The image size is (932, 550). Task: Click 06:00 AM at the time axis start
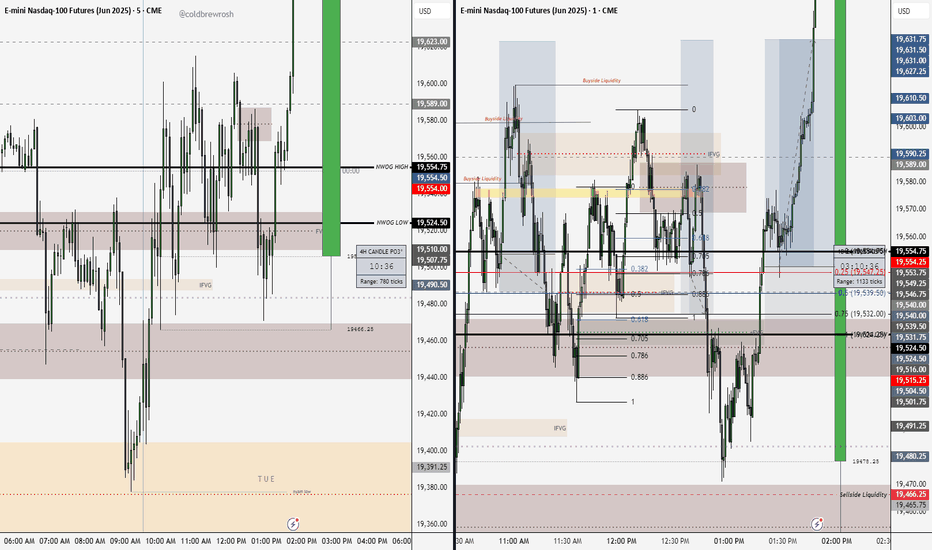click(19, 541)
